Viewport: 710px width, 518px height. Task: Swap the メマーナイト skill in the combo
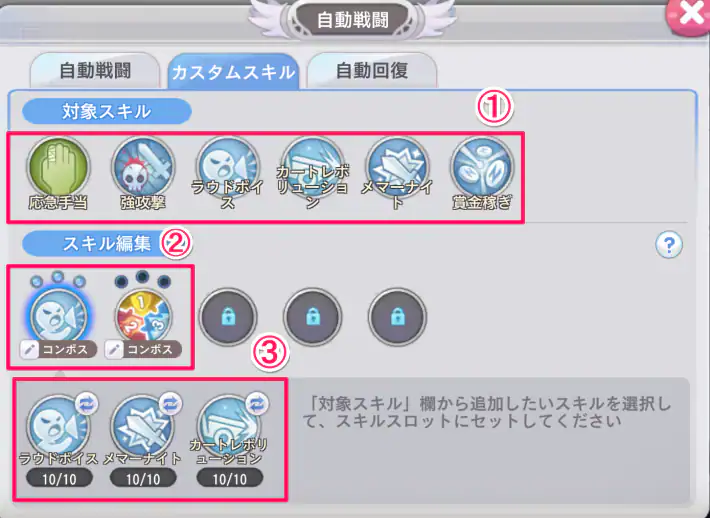coord(171,403)
